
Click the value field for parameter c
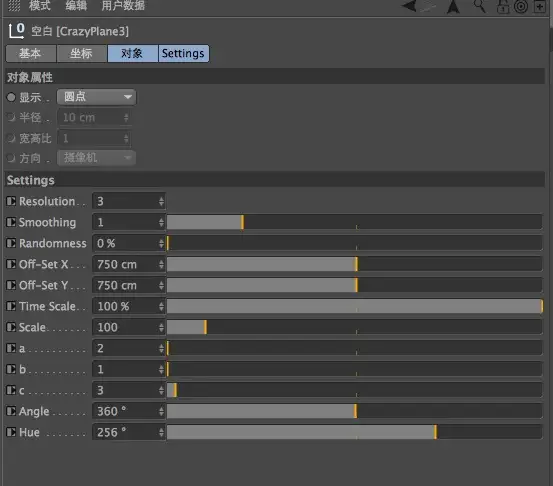coord(129,390)
